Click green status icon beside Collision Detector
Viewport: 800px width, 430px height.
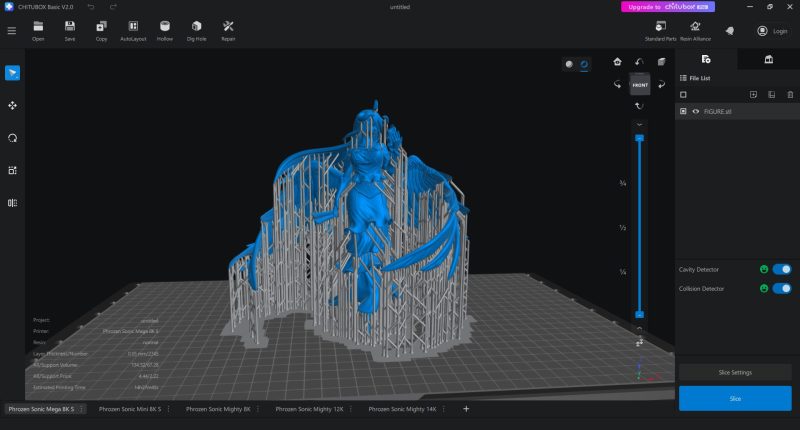[764, 289]
